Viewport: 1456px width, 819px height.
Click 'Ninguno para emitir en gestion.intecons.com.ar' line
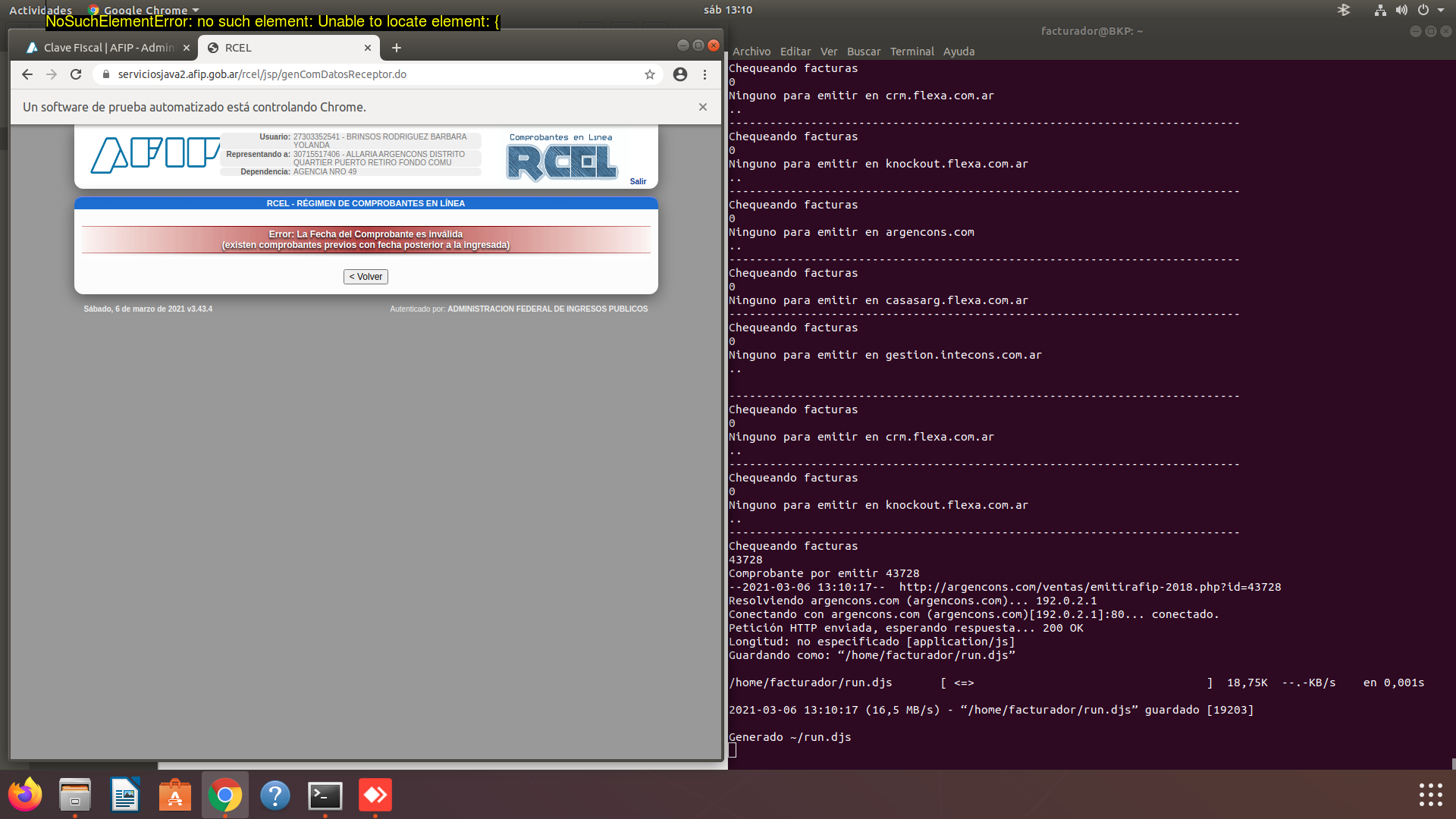point(885,355)
